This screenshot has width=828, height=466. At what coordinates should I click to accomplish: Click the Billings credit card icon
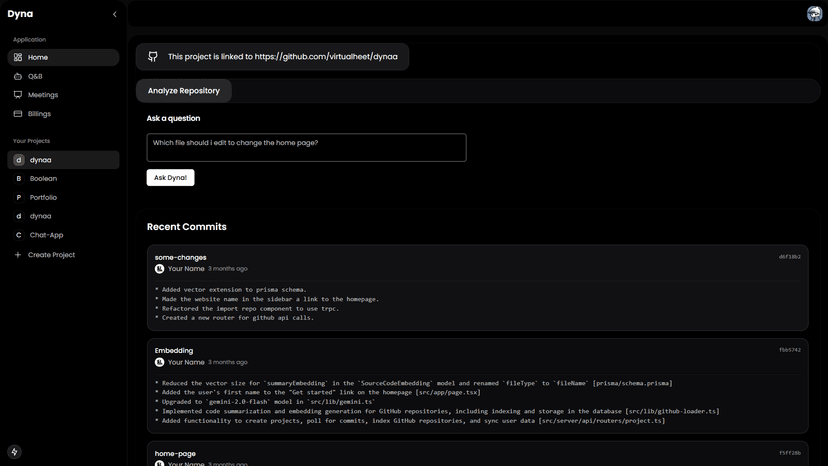tap(18, 114)
